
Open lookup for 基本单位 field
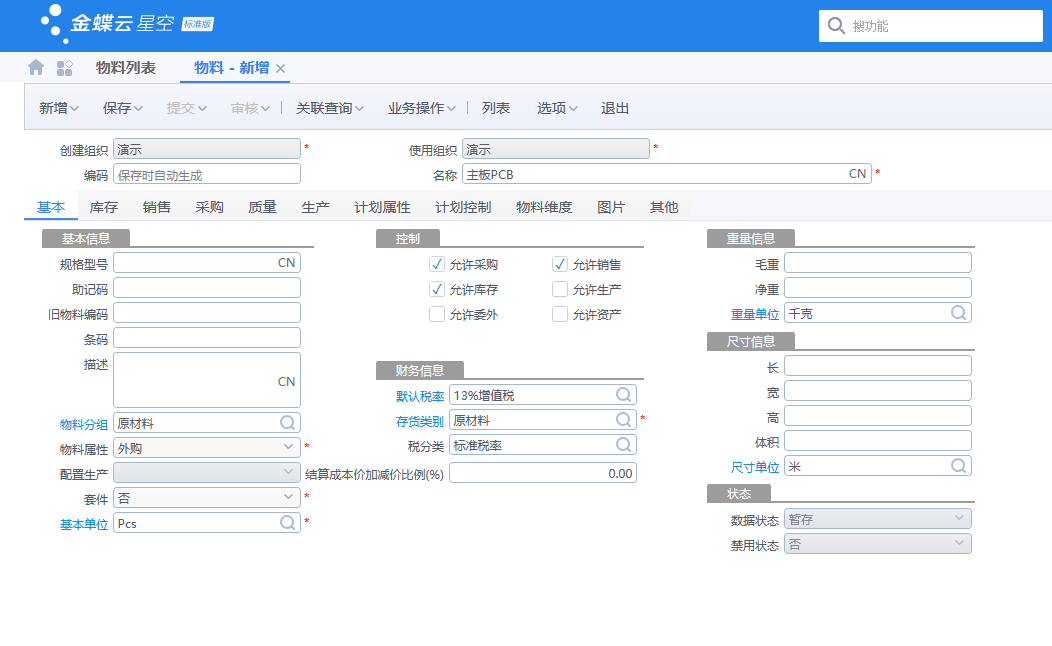click(288, 523)
